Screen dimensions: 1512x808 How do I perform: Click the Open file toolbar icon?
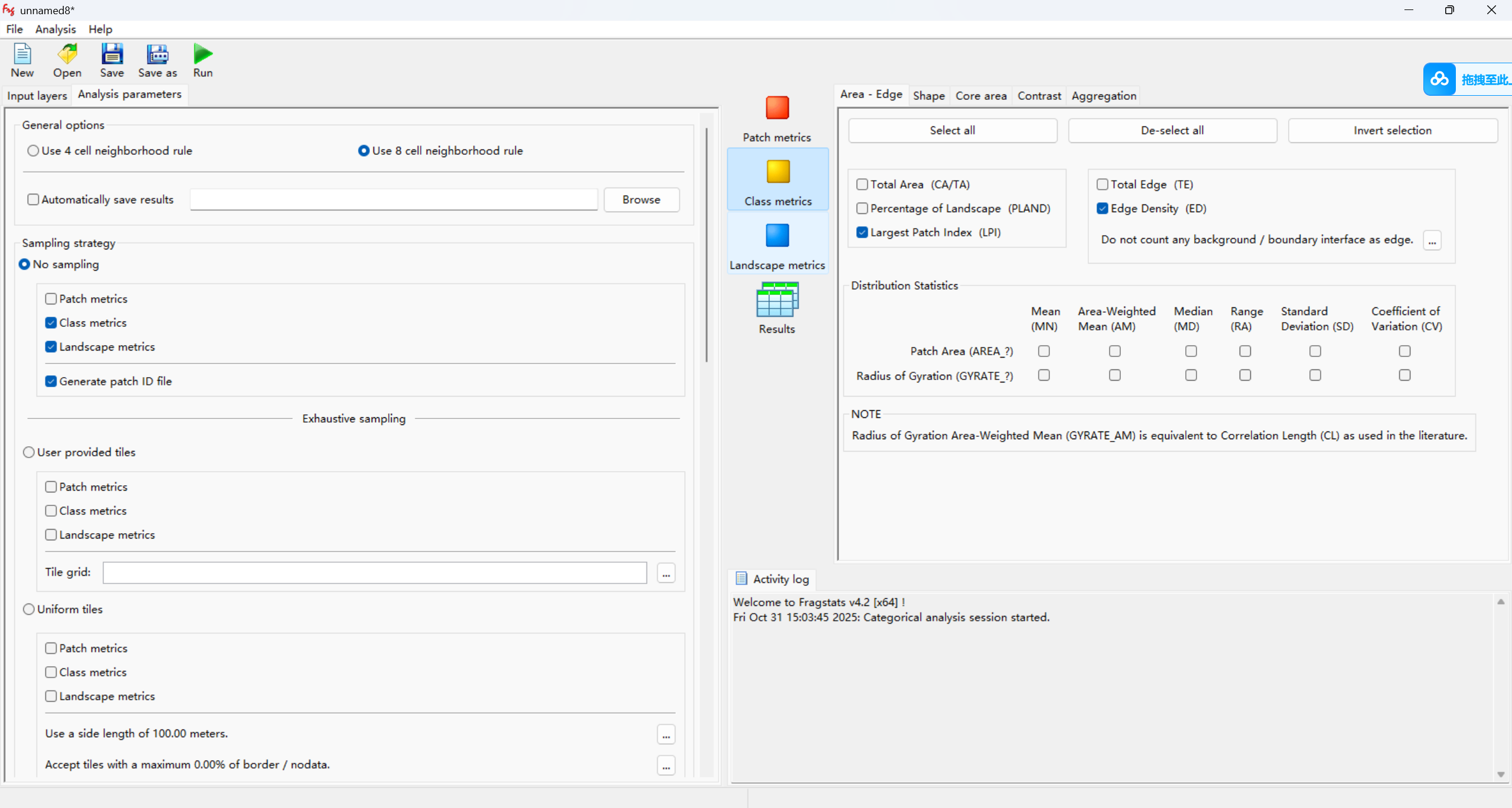tap(67, 54)
